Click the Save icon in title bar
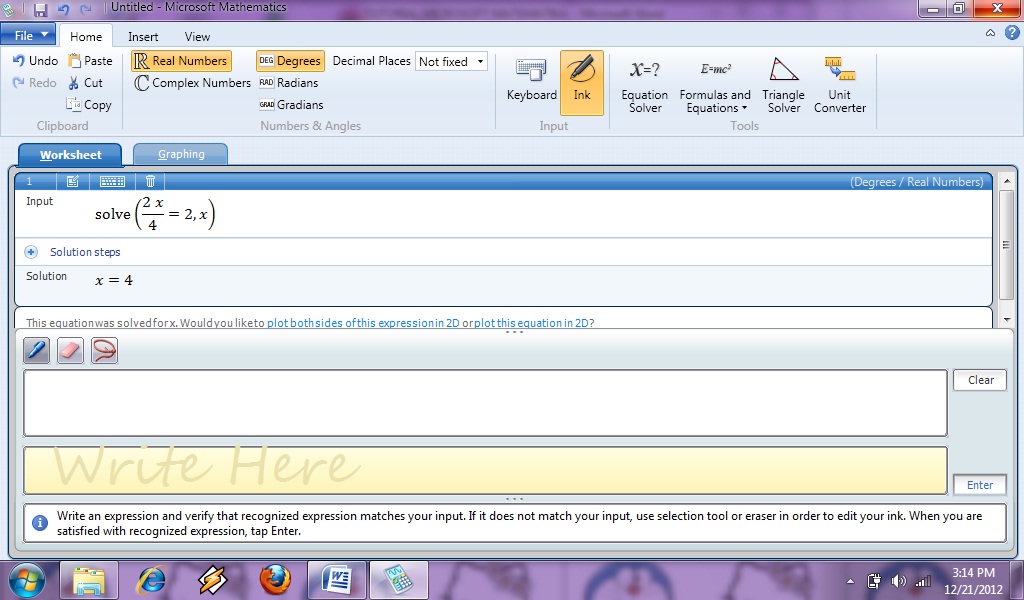Image resolution: width=1024 pixels, height=600 pixels. click(40, 9)
